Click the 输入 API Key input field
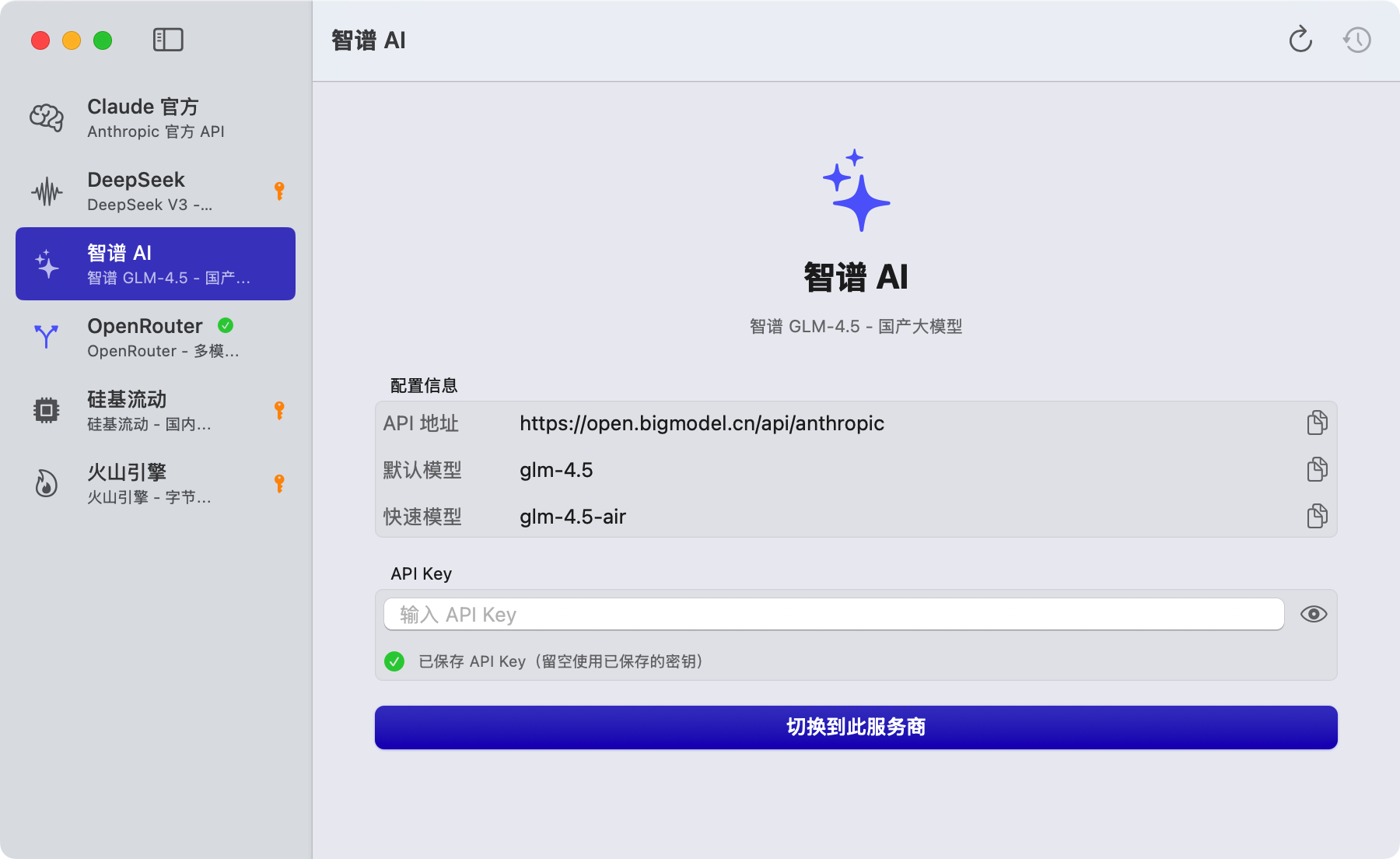 833,615
